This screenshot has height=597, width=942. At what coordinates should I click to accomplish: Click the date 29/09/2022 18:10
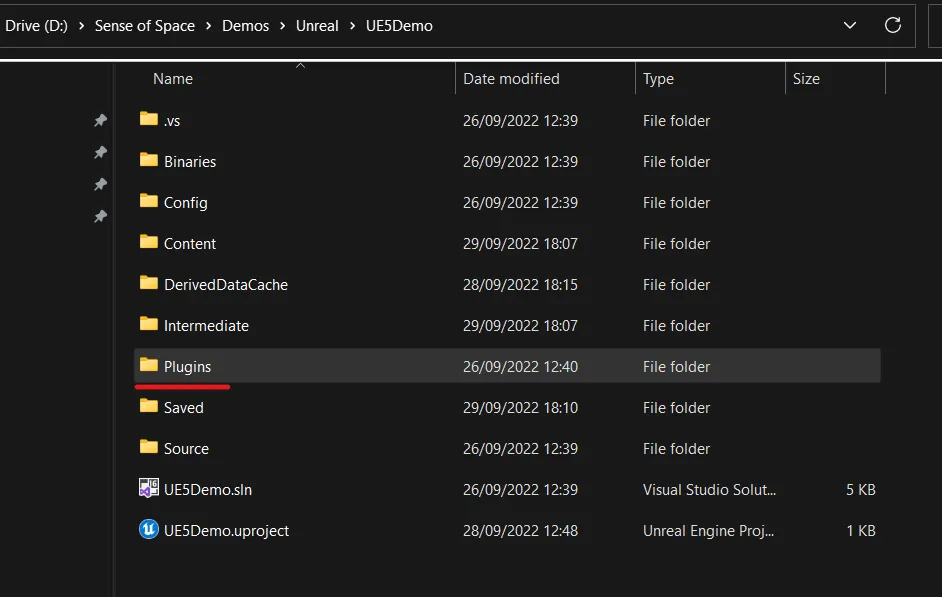tap(520, 408)
